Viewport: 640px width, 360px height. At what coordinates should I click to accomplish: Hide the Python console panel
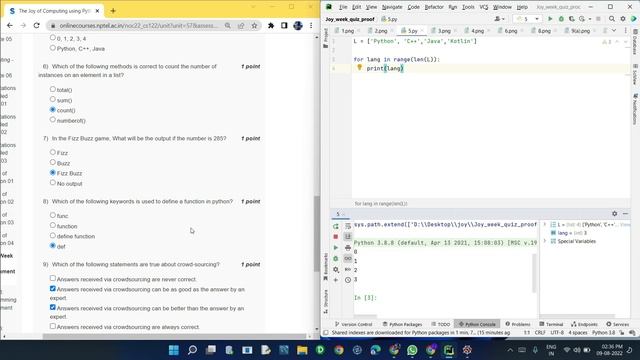625,213
